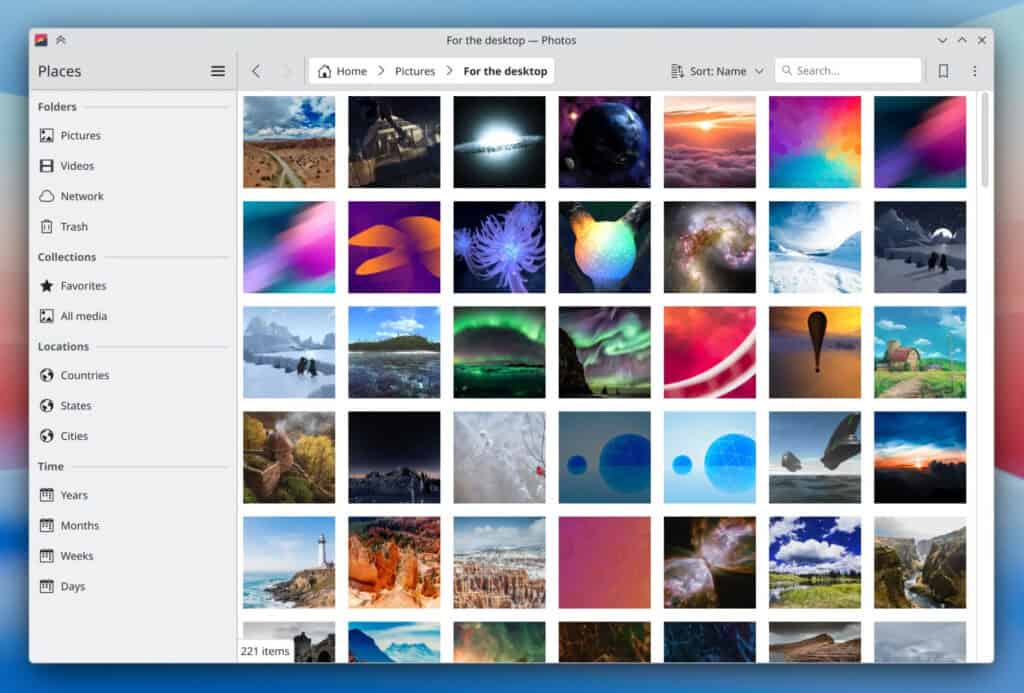Focus the Search input field

pos(848,71)
